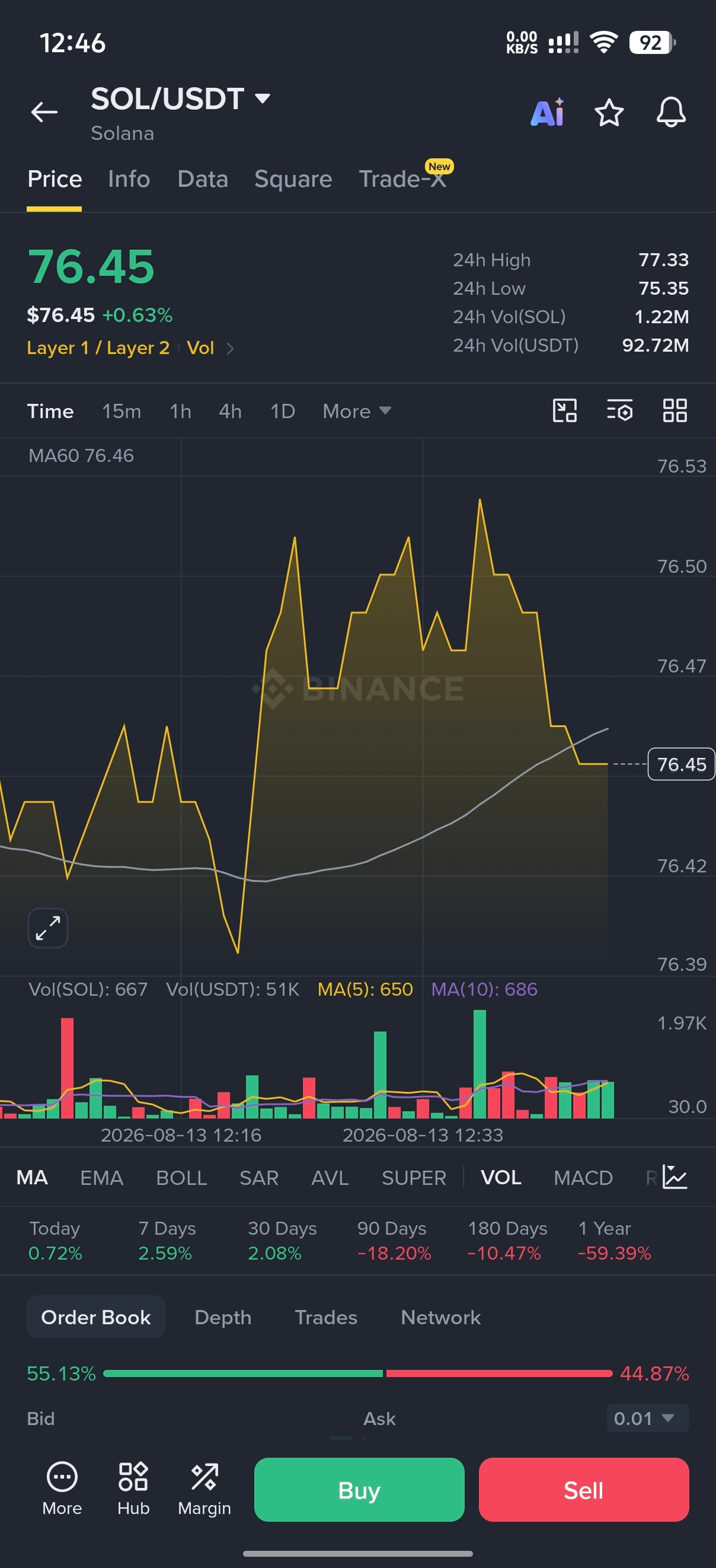Toggle the VOL sub-indicator
Viewport: 716px width, 1568px height.
(501, 1177)
